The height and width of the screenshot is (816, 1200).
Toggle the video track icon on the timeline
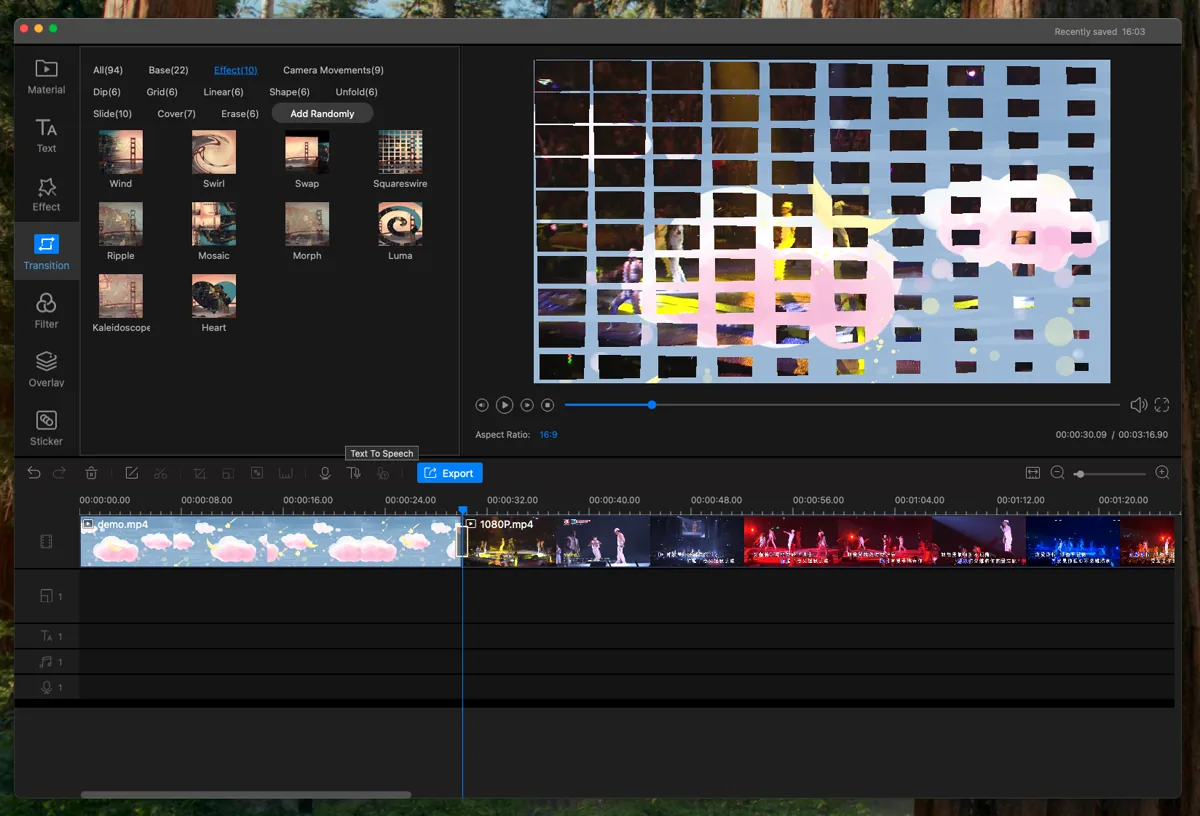tap(46, 541)
